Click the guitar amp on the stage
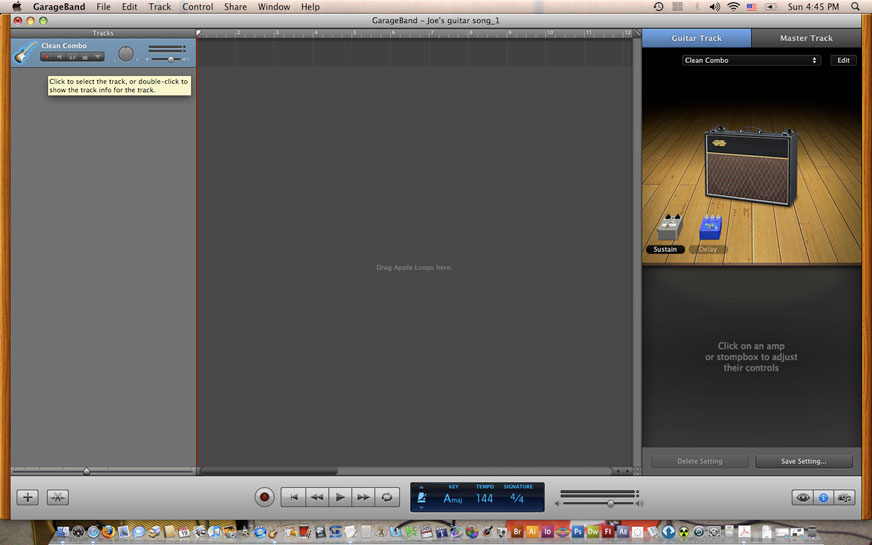Image resolution: width=872 pixels, height=545 pixels. (748, 166)
